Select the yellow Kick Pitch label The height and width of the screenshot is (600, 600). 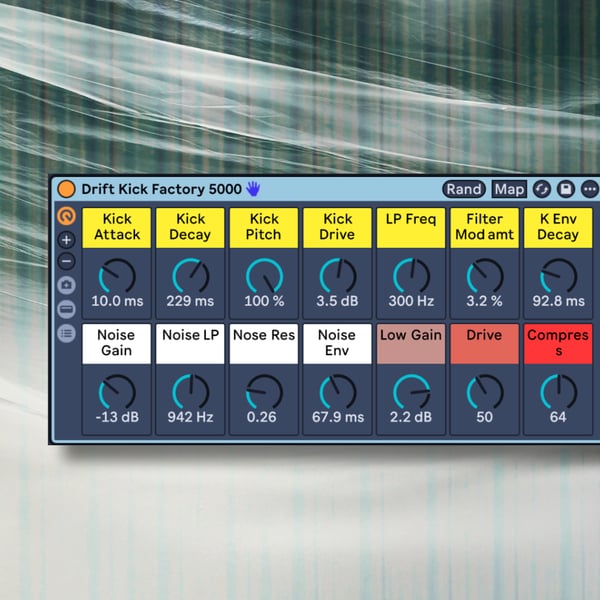[264, 228]
